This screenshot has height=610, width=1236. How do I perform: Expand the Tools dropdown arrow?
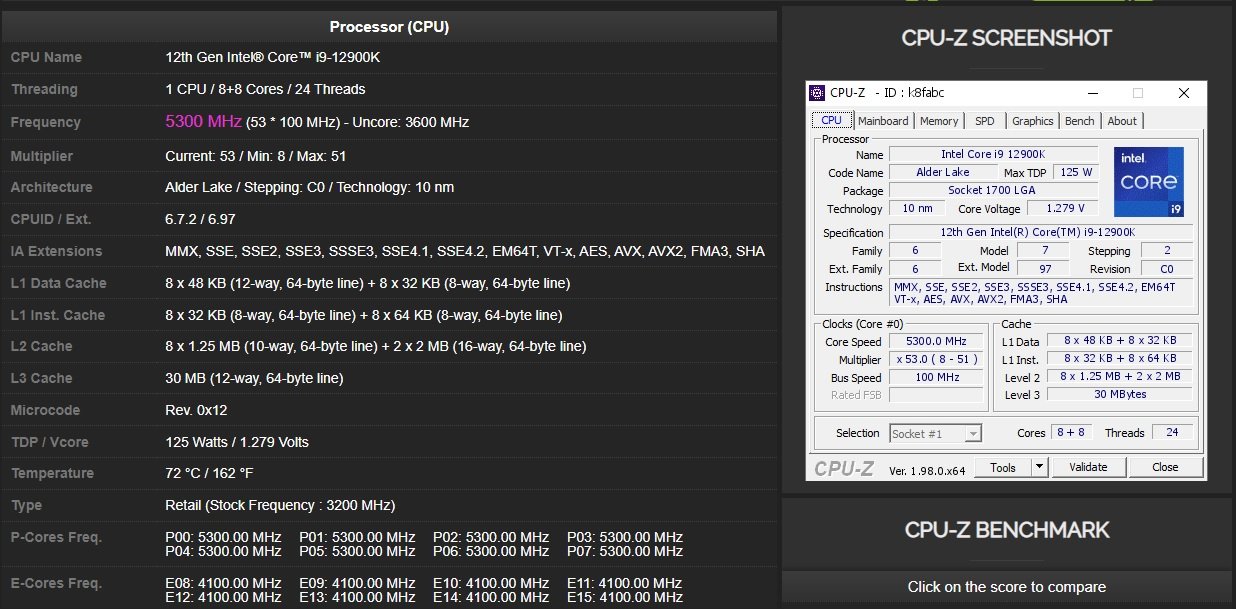pos(1039,467)
